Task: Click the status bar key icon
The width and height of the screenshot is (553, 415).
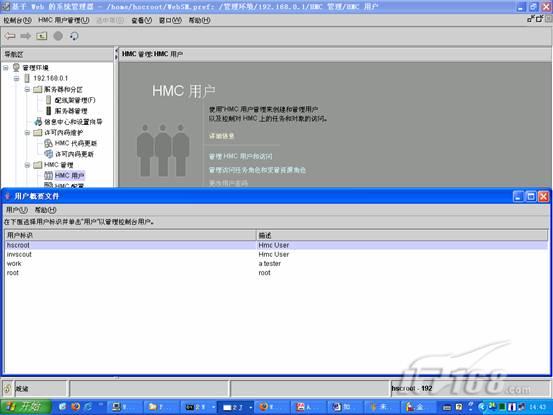Action: 7,389
